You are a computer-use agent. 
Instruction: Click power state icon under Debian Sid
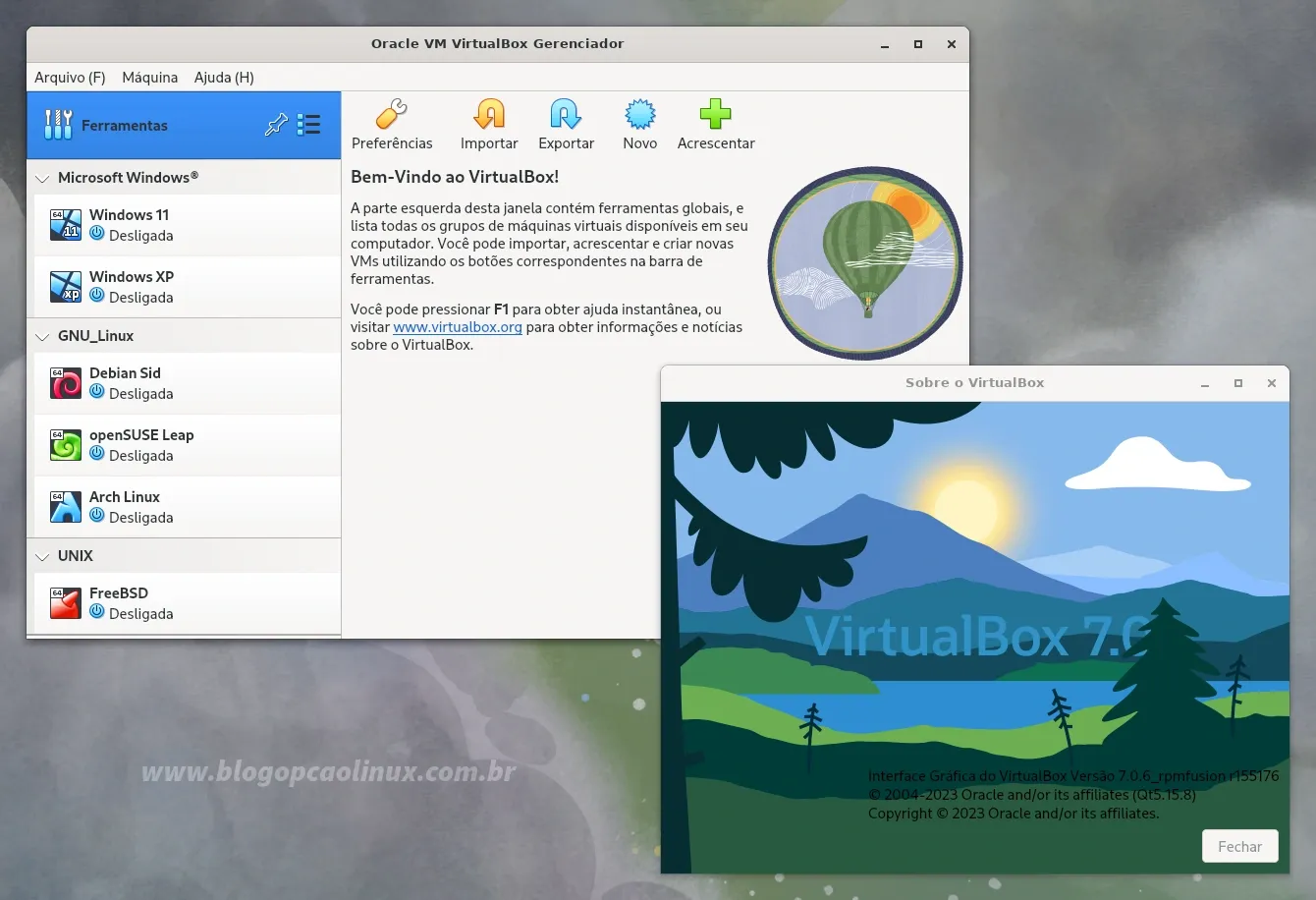(x=97, y=392)
